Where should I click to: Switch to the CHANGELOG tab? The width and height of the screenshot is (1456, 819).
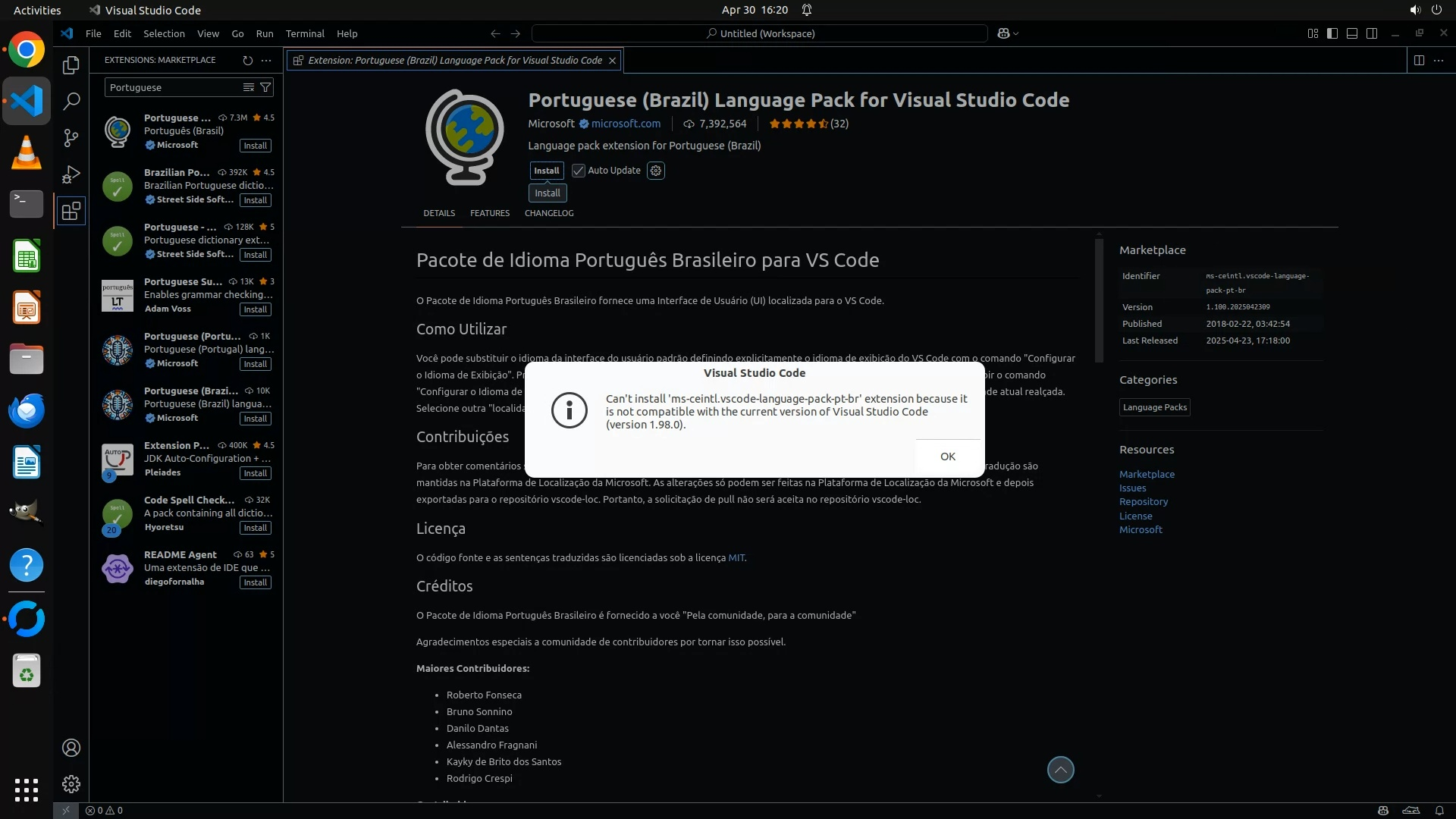click(549, 213)
